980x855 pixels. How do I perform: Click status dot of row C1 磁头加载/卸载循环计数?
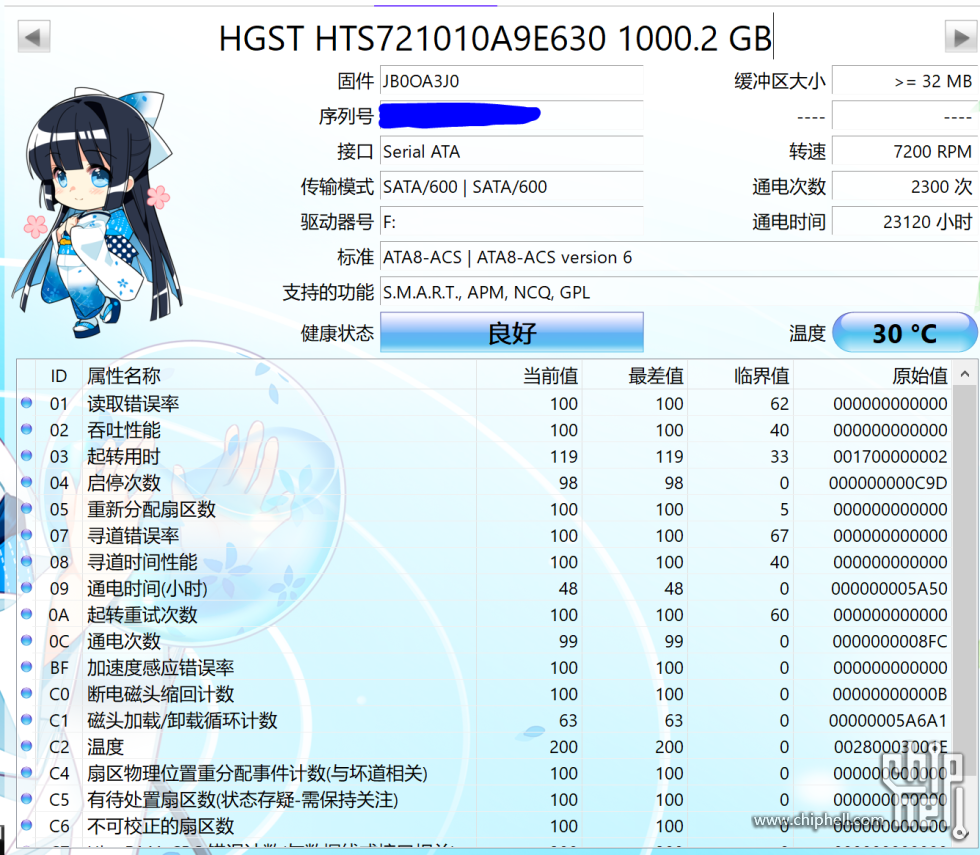point(26,719)
